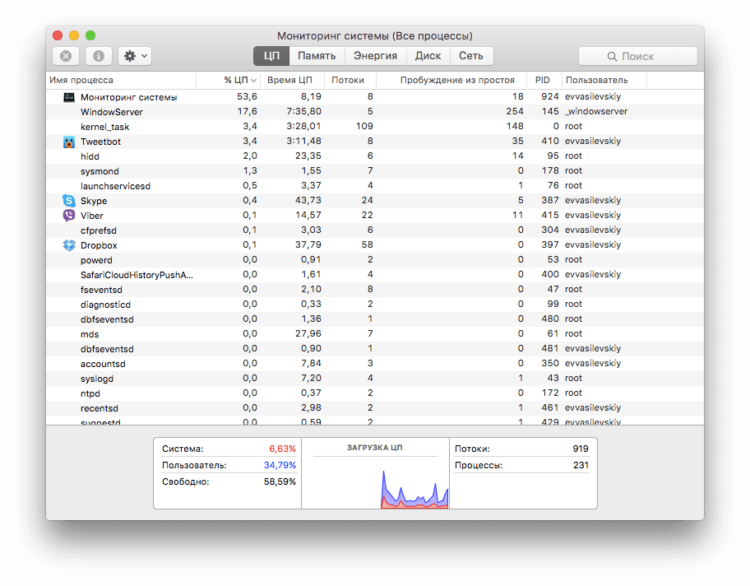The height and width of the screenshot is (586, 750).
Task: Select the SafariCloudHistoryPushA... process
Action: (137, 275)
